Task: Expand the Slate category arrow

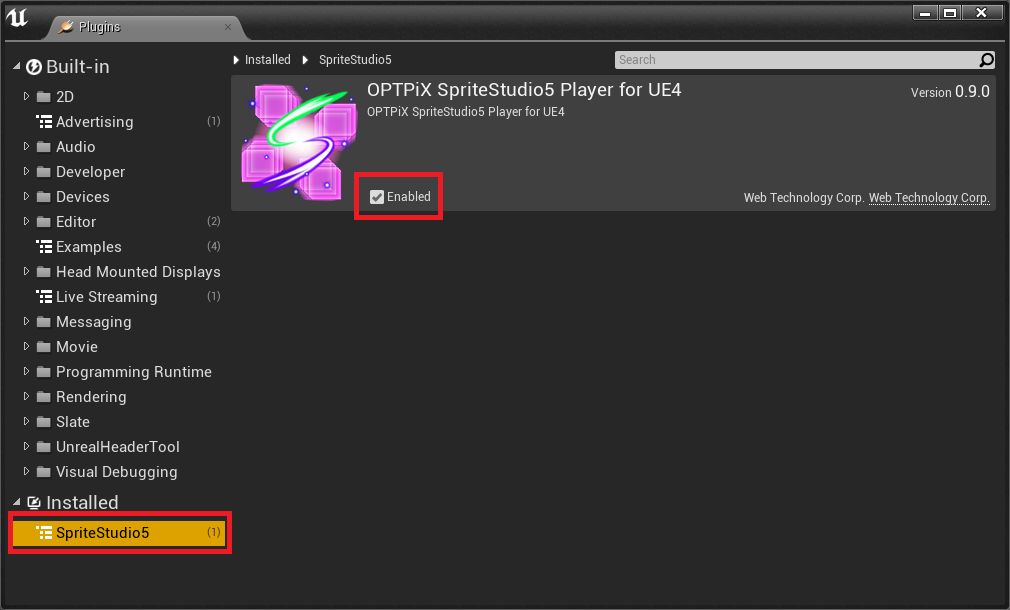Action: click(x=26, y=421)
